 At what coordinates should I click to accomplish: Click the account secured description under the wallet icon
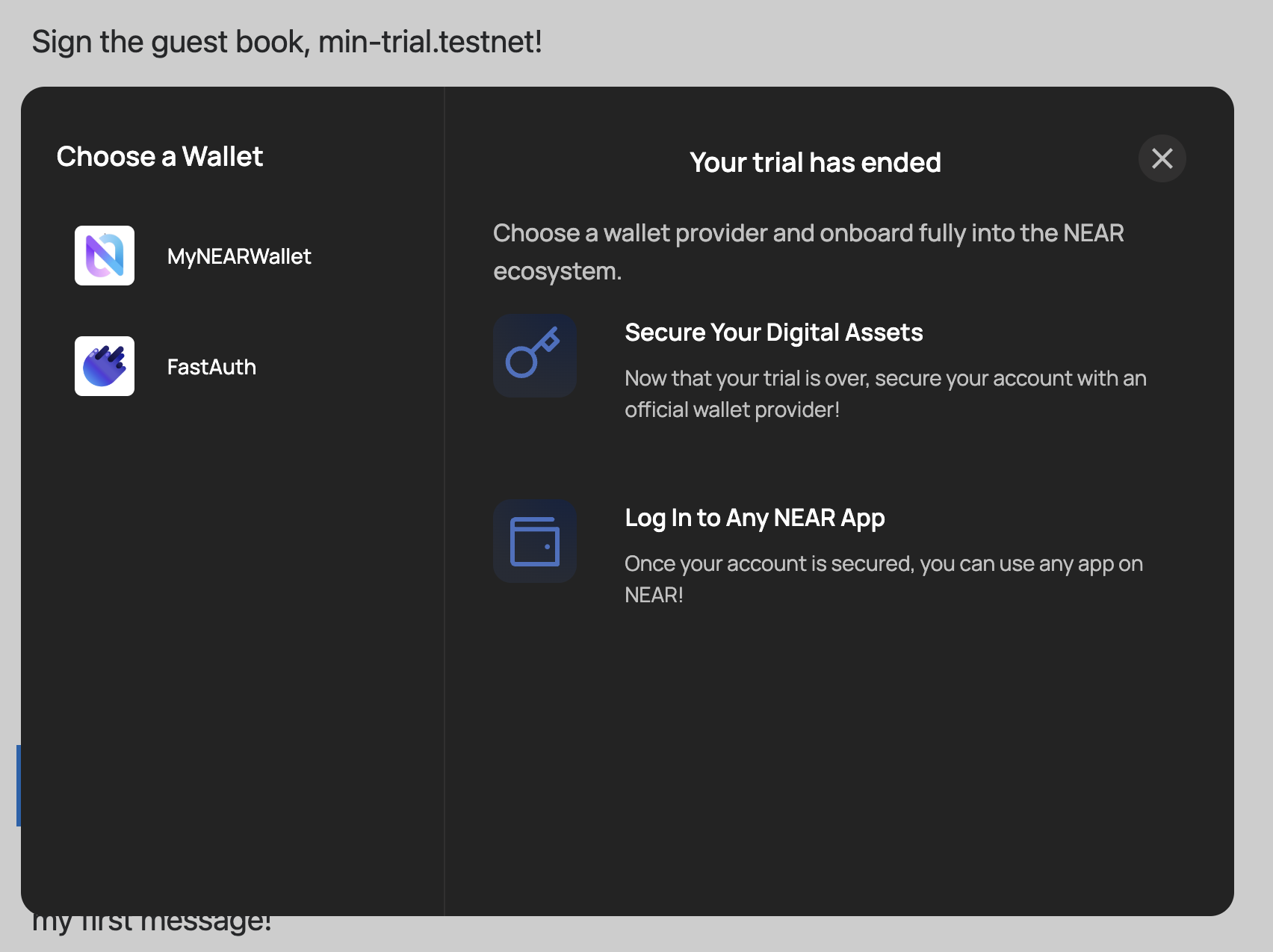(x=883, y=579)
